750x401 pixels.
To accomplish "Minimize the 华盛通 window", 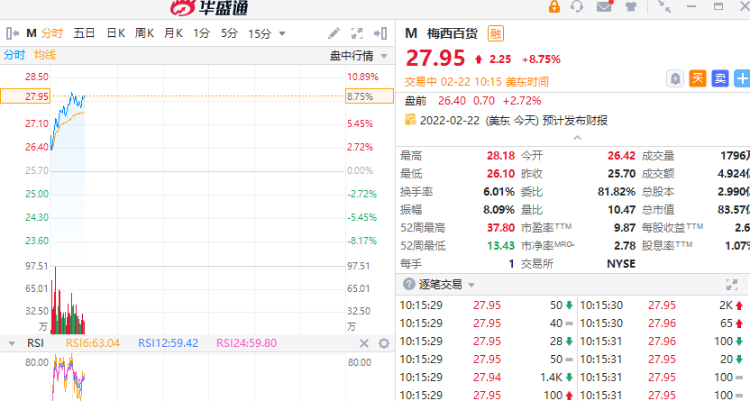I will (691, 7).
